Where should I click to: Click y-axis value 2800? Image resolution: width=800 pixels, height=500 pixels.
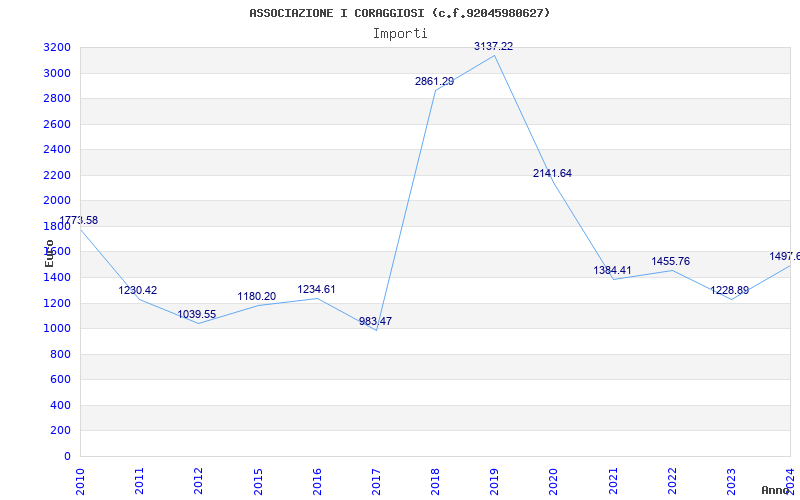click(57, 98)
